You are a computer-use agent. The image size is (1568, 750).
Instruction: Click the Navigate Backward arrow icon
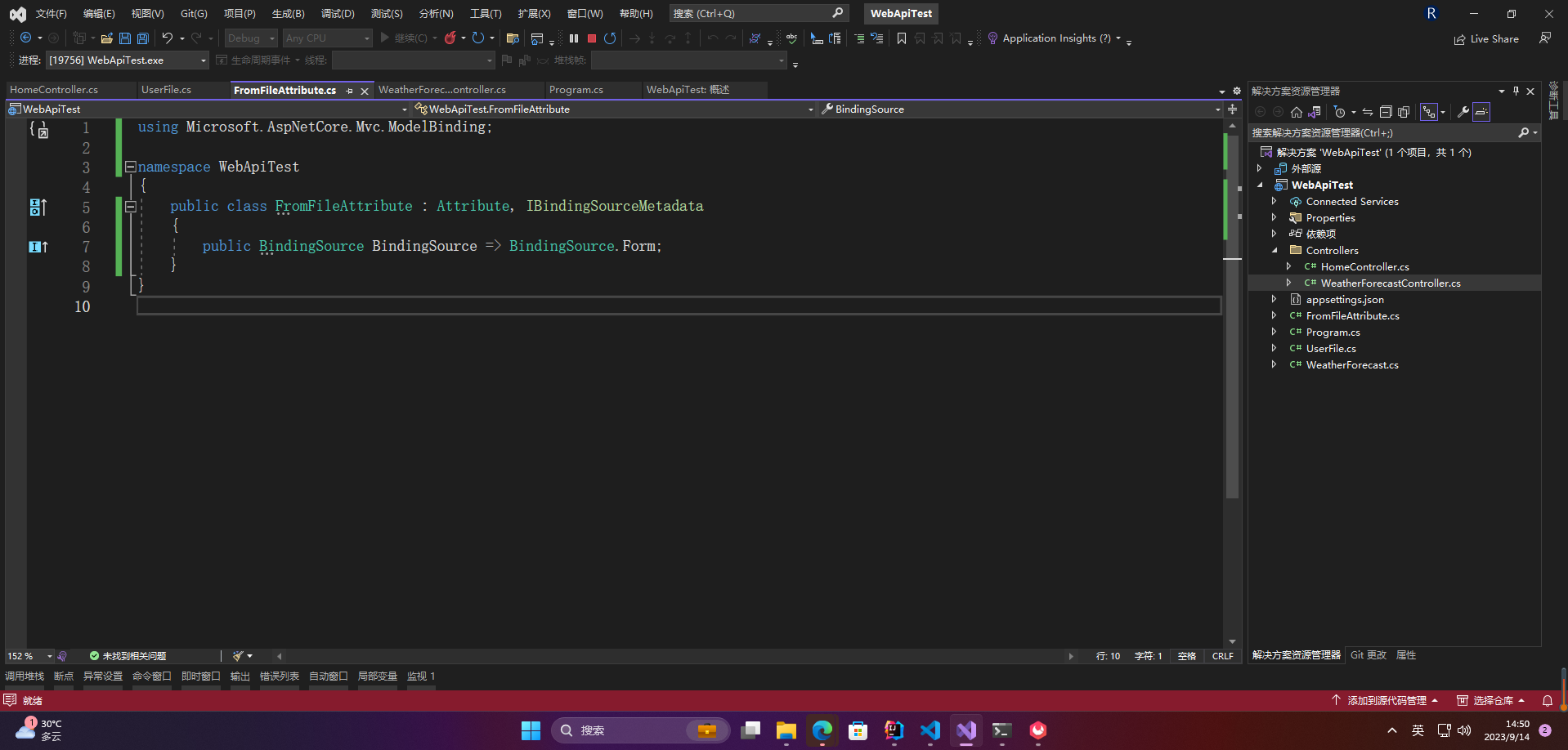(25, 38)
